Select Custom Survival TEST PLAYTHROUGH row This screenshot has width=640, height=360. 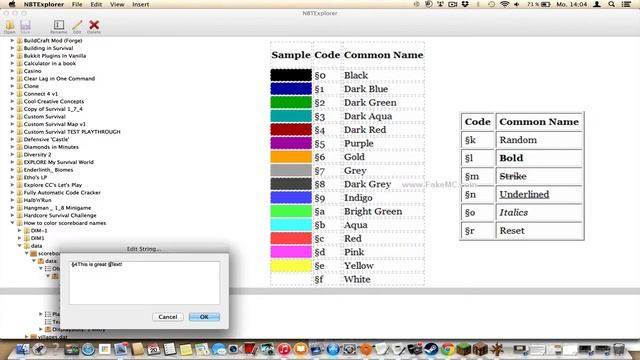click(x=72, y=132)
